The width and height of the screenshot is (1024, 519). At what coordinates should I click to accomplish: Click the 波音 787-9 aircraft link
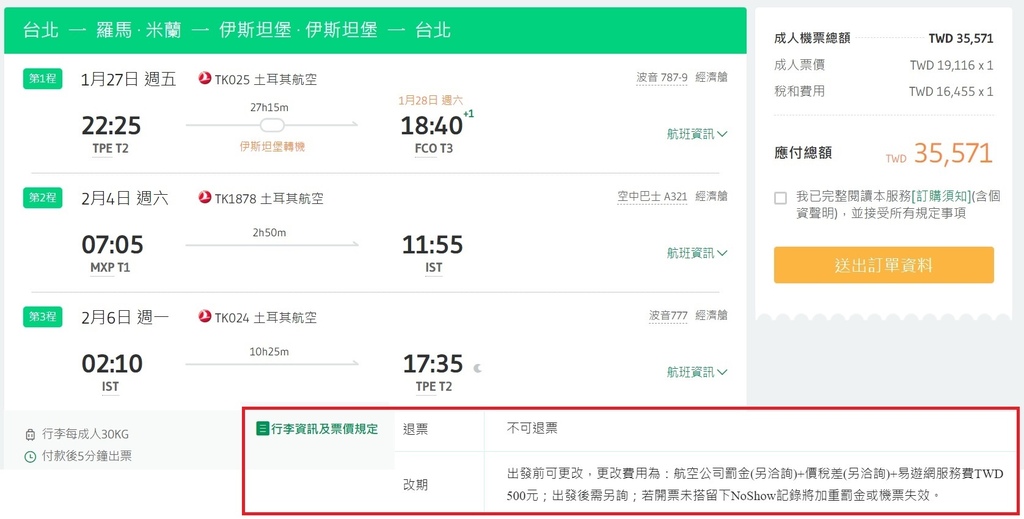point(661,77)
